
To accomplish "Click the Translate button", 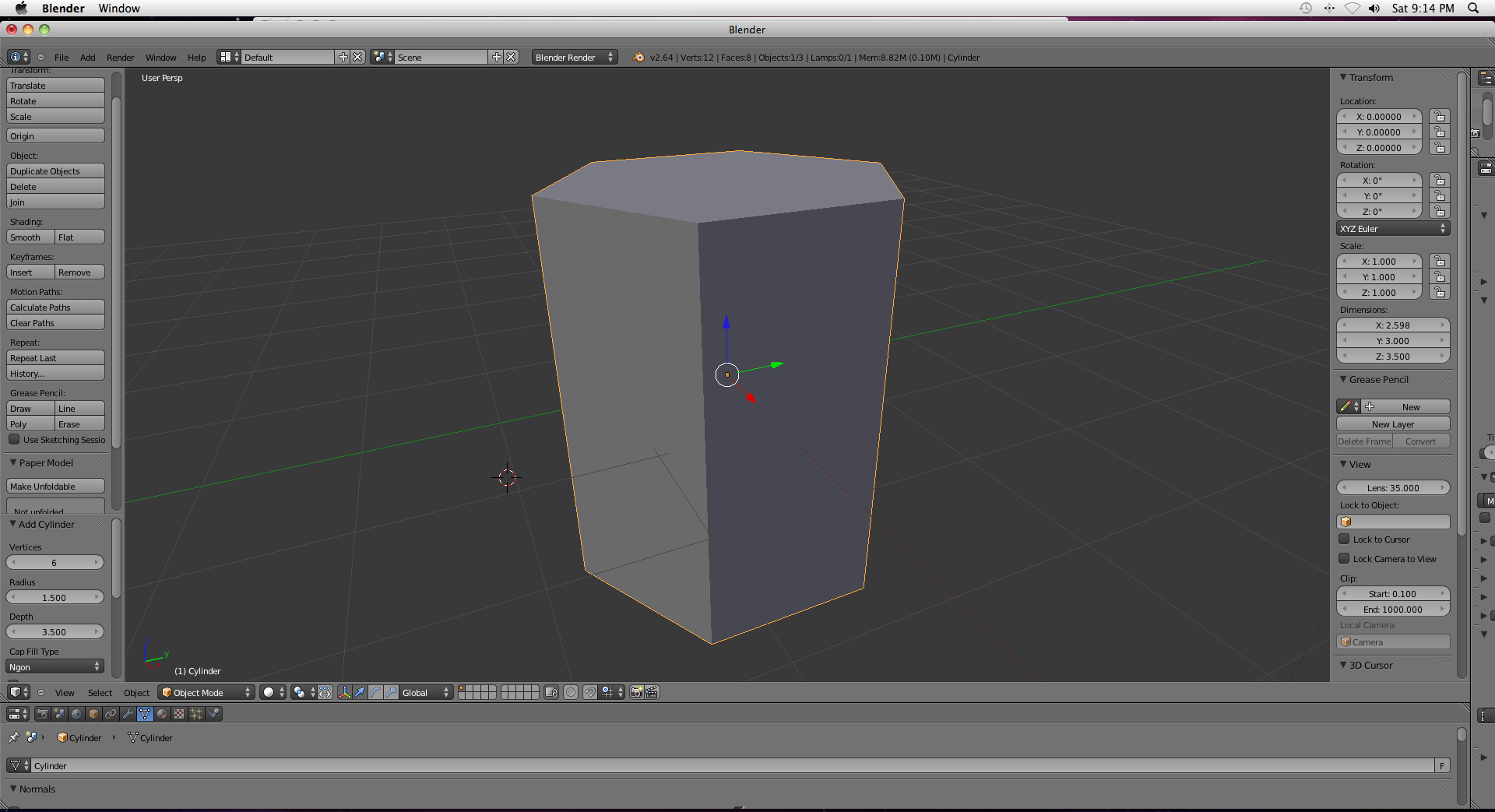I will pyautogui.click(x=55, y=86).
